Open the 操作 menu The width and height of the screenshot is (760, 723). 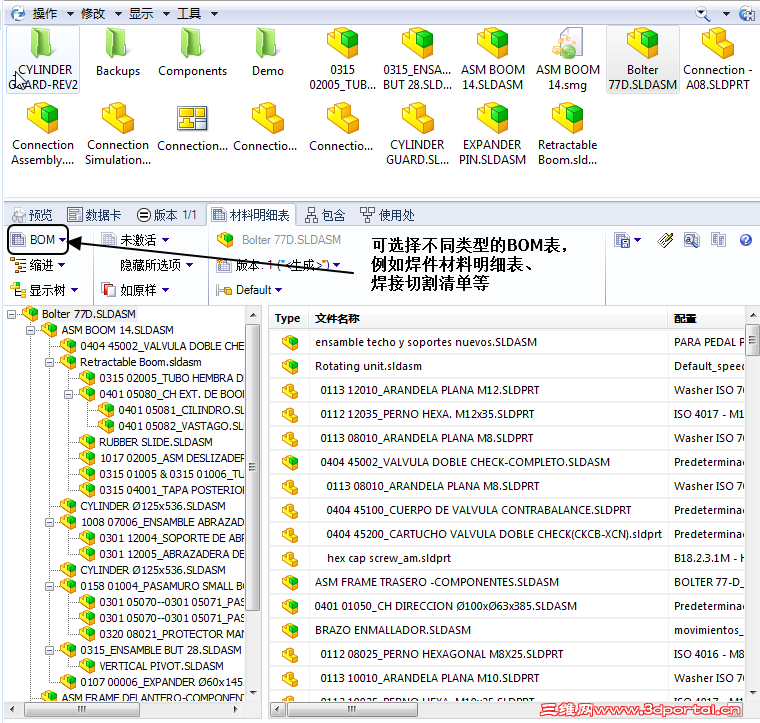click(x=52, y=14)
